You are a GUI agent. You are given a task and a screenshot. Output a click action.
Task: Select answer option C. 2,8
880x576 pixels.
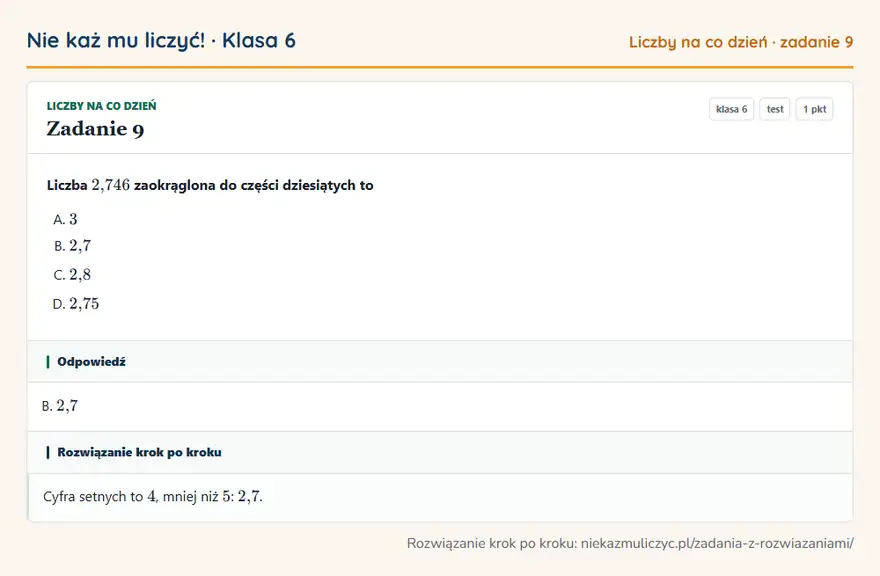point(72,275)
